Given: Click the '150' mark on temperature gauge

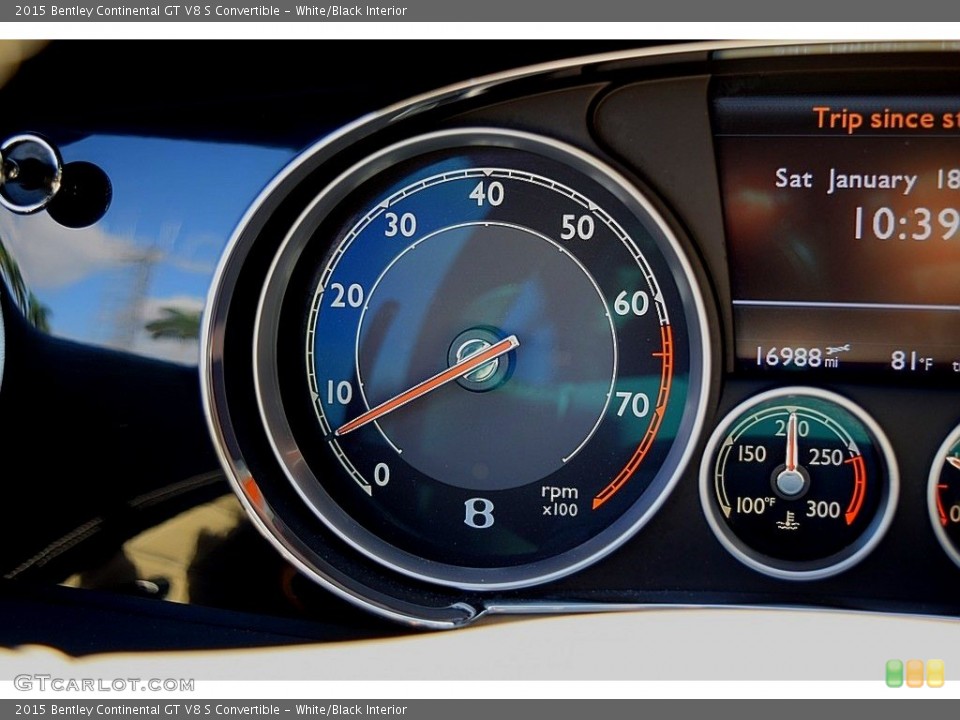Looking at the screenshot, I should (x=751, y=454).
